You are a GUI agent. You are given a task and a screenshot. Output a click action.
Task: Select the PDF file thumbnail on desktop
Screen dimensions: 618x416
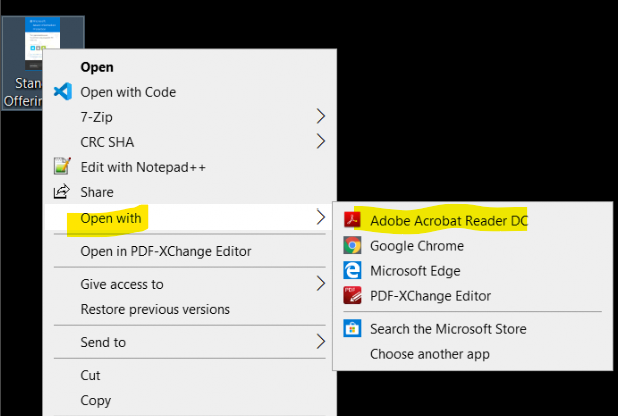42,43
